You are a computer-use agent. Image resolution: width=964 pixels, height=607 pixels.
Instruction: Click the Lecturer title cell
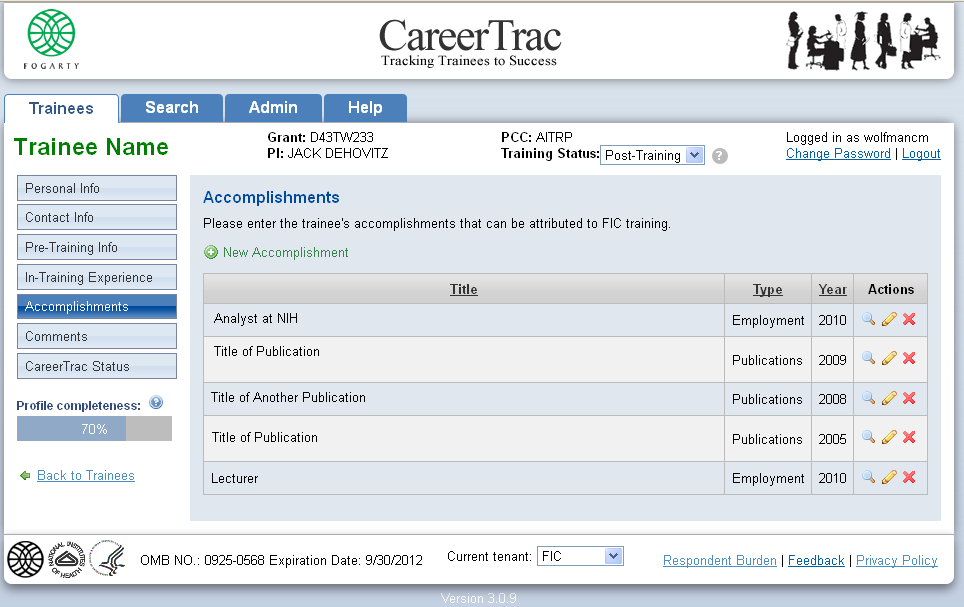pos(464,478)
